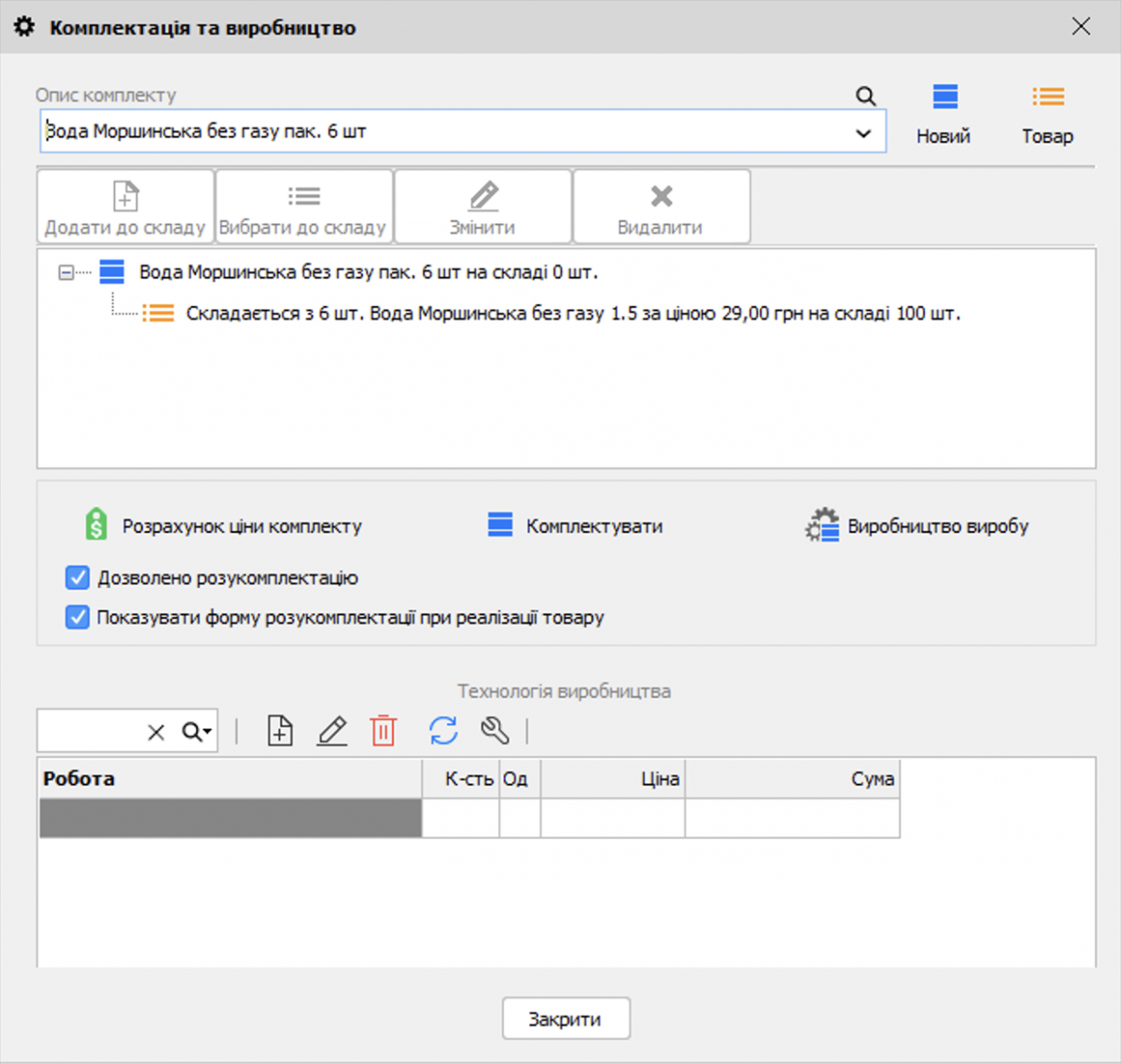Screen dimensions: 1121x1064
Task: Delete technology row with red trash icon
Action: [383, 731]
